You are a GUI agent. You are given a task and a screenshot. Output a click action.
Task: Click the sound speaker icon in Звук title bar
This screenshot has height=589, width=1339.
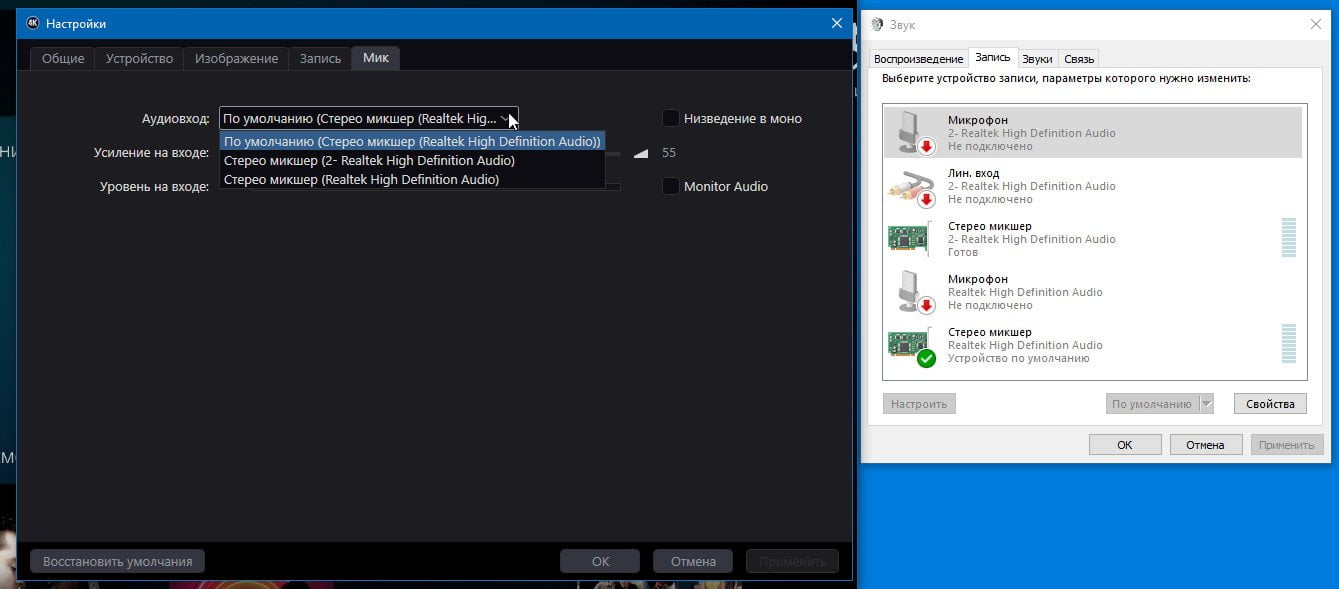point(877,24)
